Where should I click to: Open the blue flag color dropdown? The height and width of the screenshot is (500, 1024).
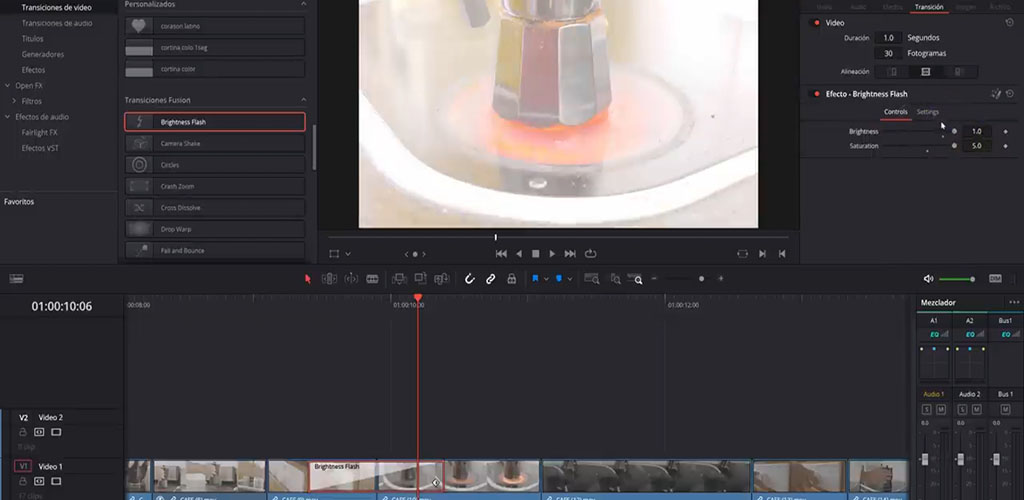pos(546,279)
